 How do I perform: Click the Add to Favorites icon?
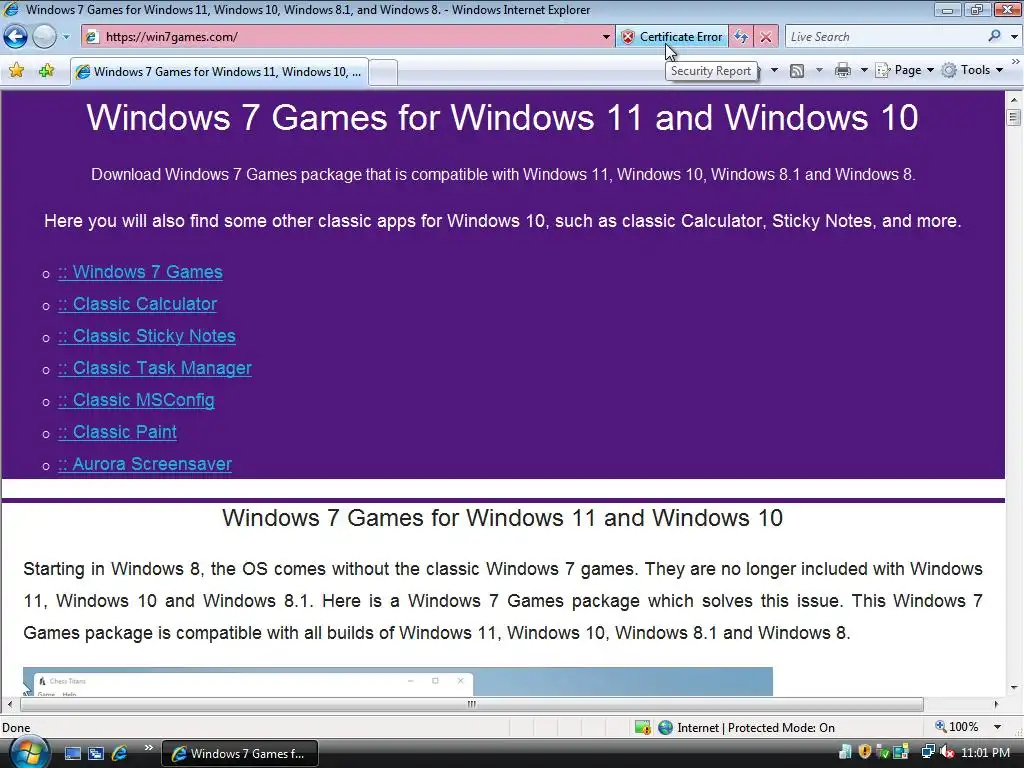[46, 71]
